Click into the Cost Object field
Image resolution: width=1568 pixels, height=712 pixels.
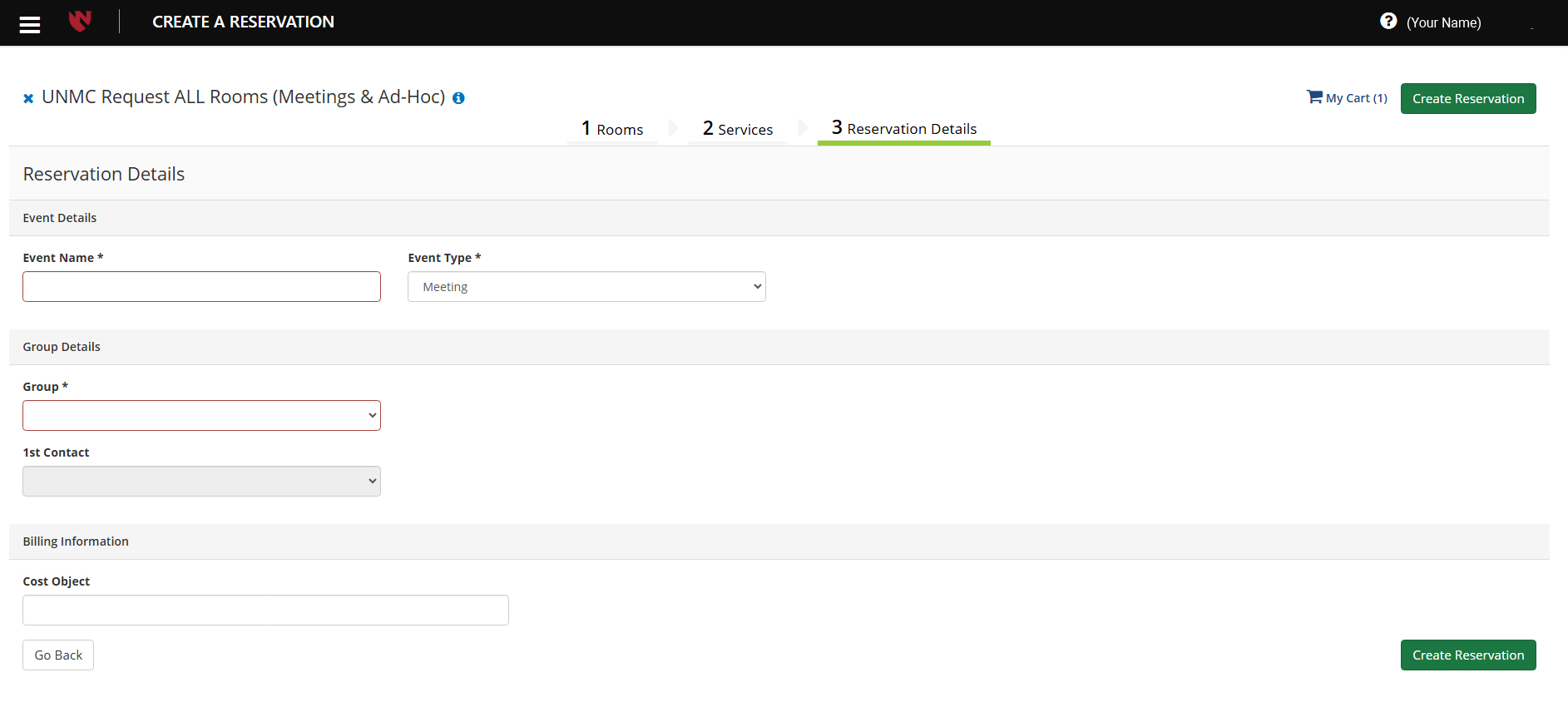click(265, 611)
